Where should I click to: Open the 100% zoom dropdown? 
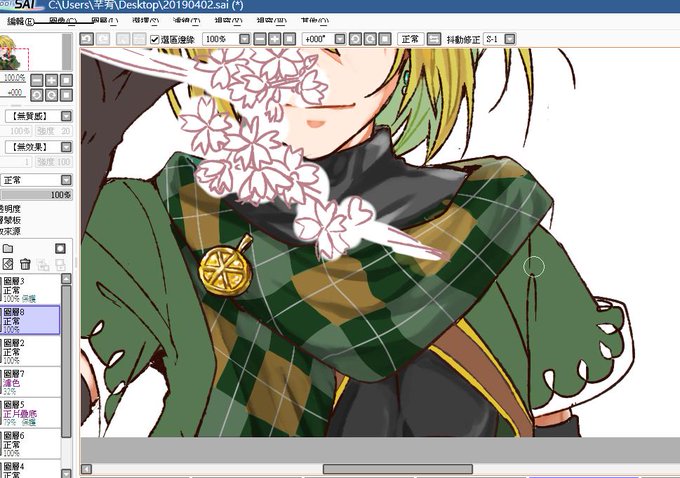[245, 39]
